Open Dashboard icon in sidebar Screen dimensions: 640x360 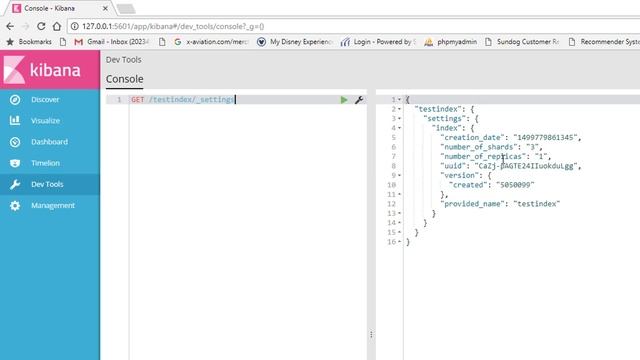[15, 142]
